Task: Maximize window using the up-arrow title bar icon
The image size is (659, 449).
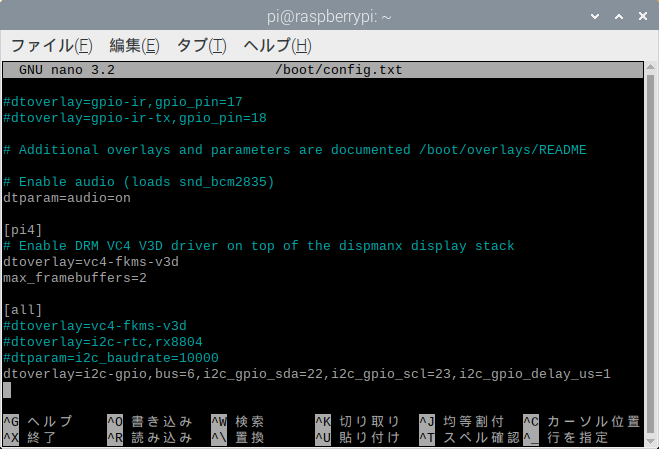Action: coord(619,16)
